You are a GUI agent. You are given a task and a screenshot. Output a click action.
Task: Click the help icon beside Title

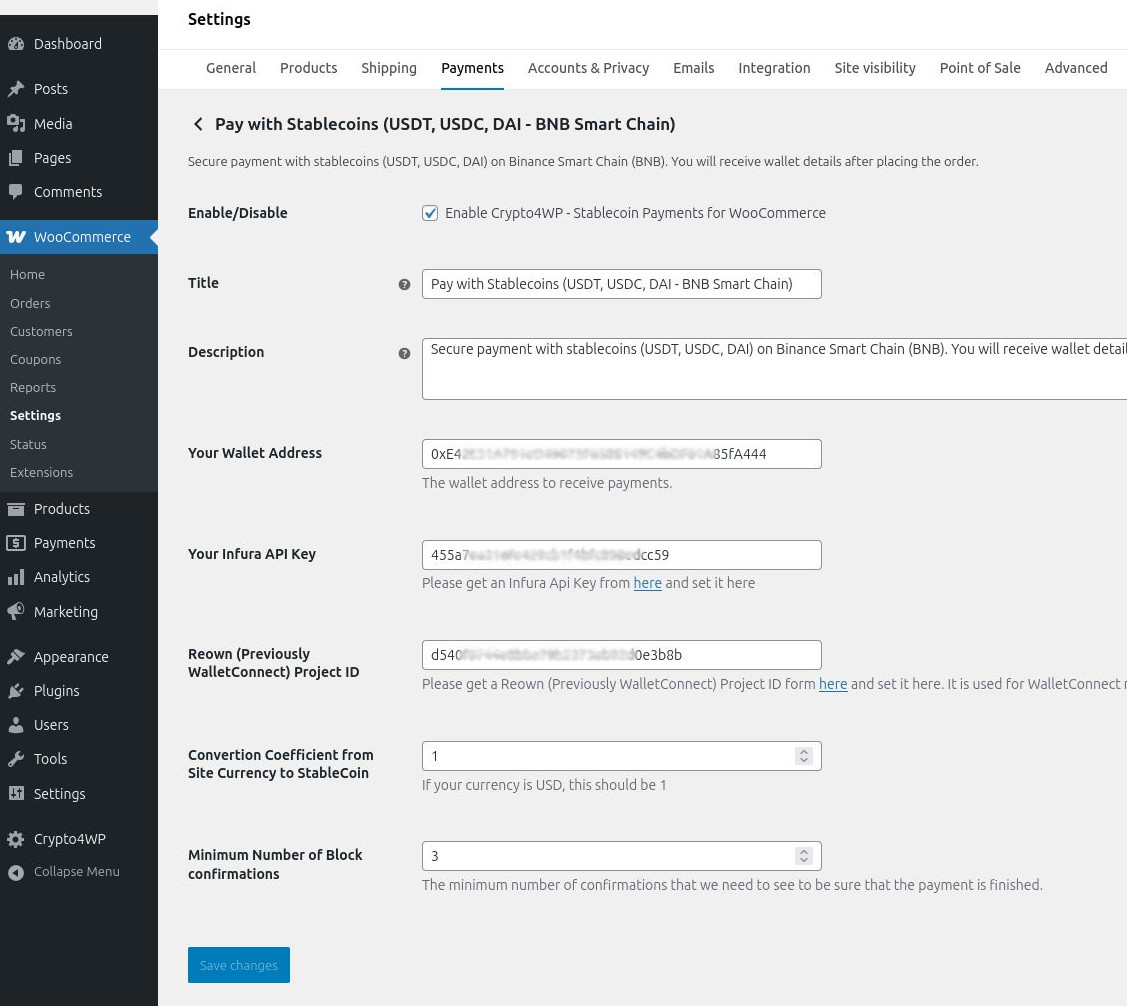pos(404,285)
